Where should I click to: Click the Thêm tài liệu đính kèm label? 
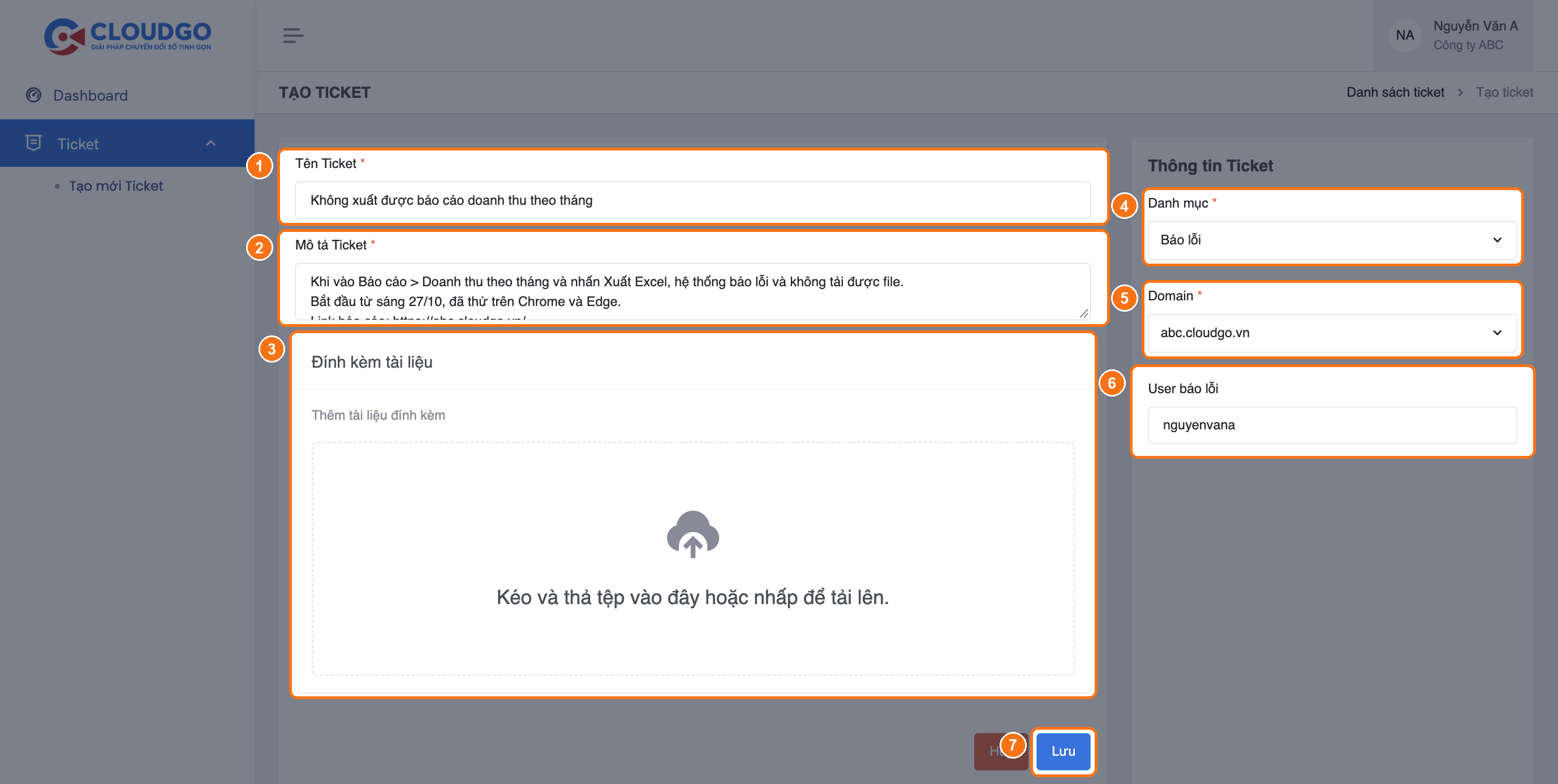tap(378, 415)
